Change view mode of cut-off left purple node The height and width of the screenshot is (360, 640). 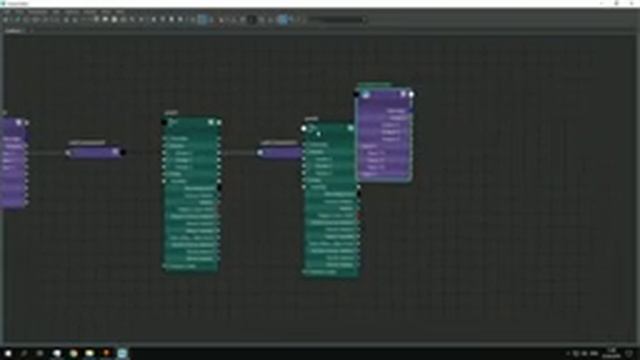pos(18,122)
